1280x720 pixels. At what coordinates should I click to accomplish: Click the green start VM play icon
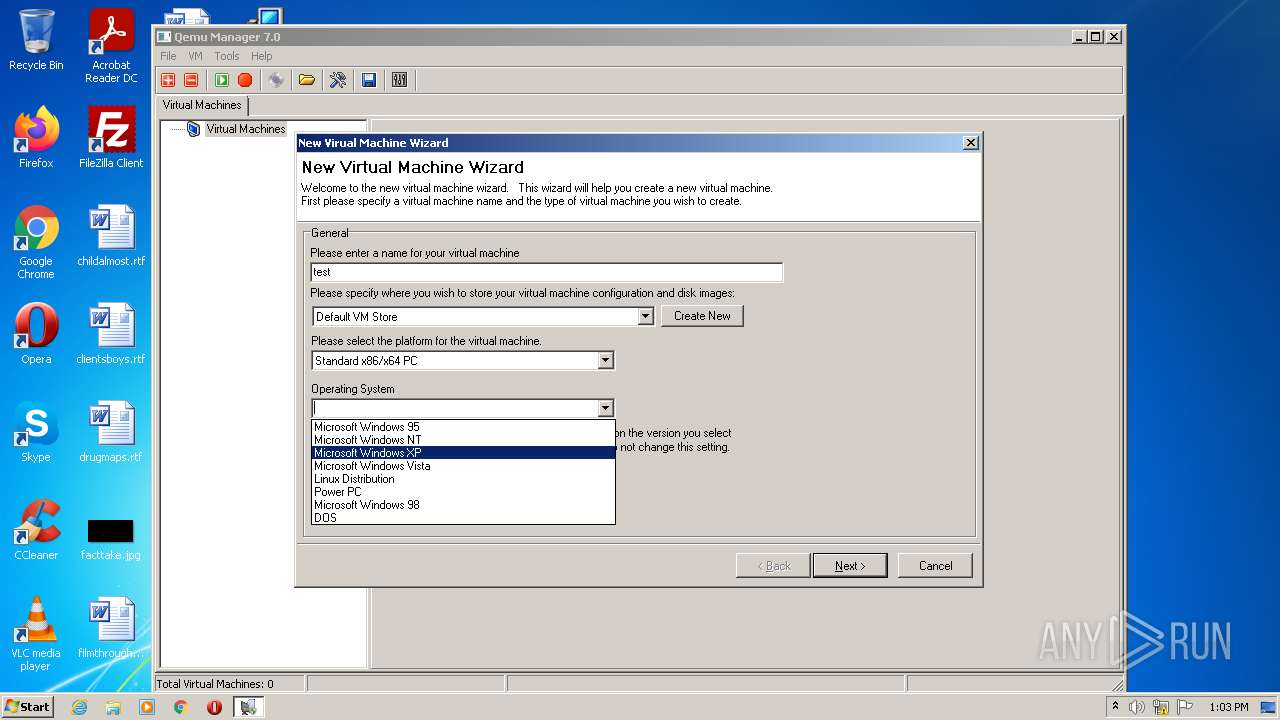[222, 80]
